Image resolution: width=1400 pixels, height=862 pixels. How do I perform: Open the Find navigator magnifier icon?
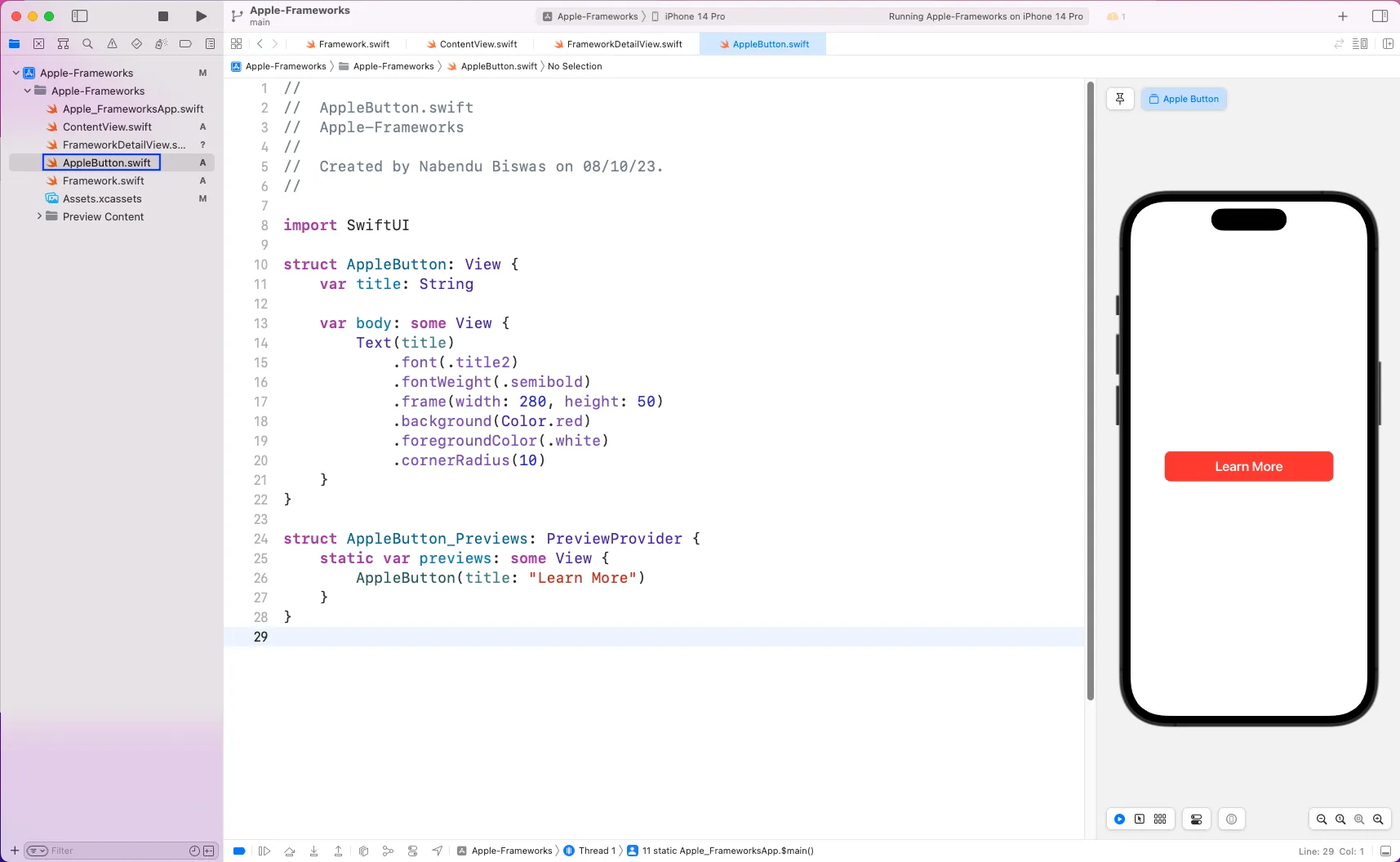pyautogui.click(x=87, y=44)
